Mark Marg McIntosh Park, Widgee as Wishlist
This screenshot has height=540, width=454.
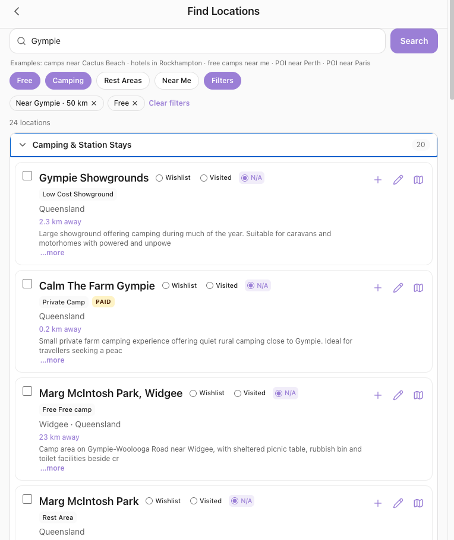[x=207, y=393]
